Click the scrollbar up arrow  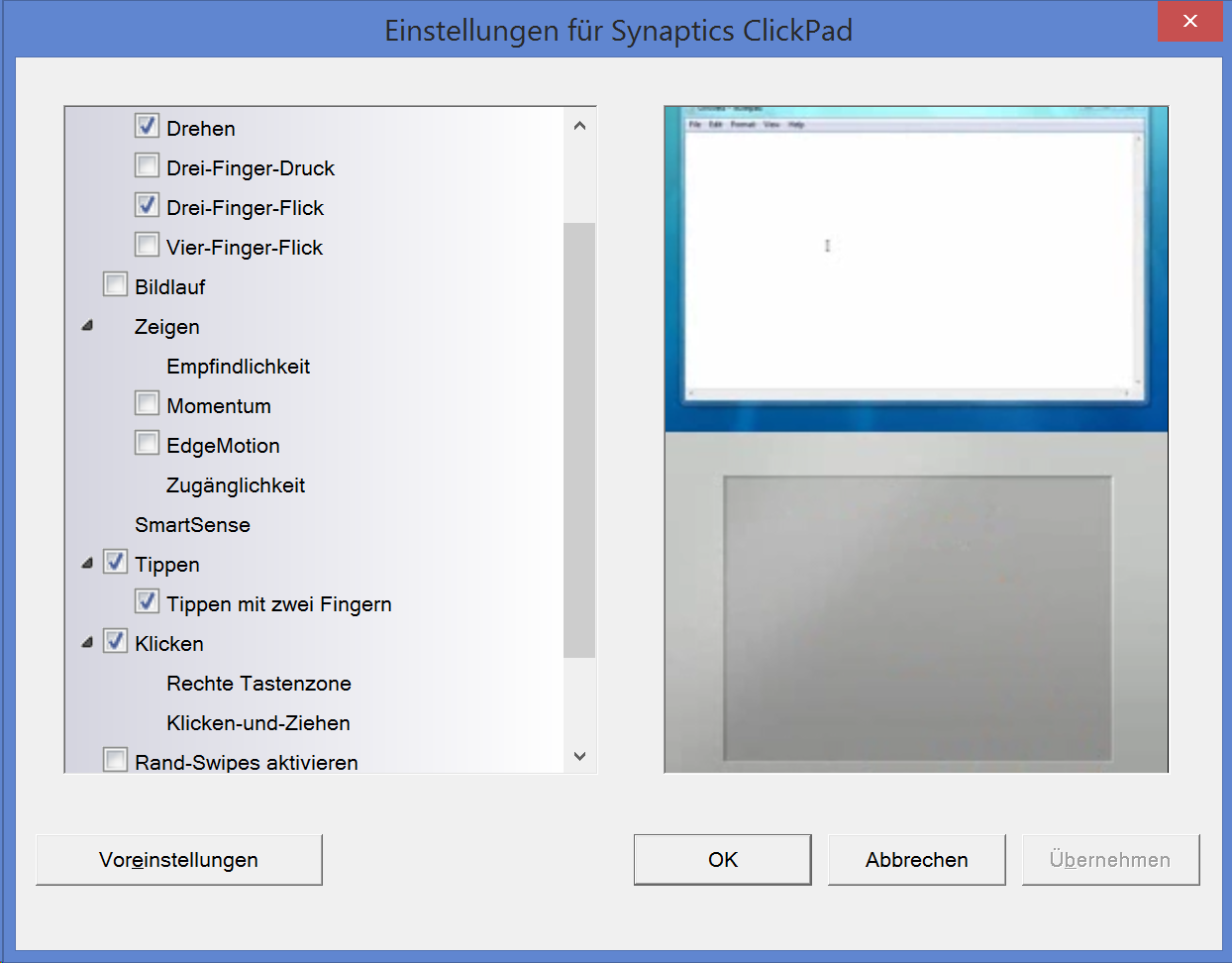[x=579, y=126]
